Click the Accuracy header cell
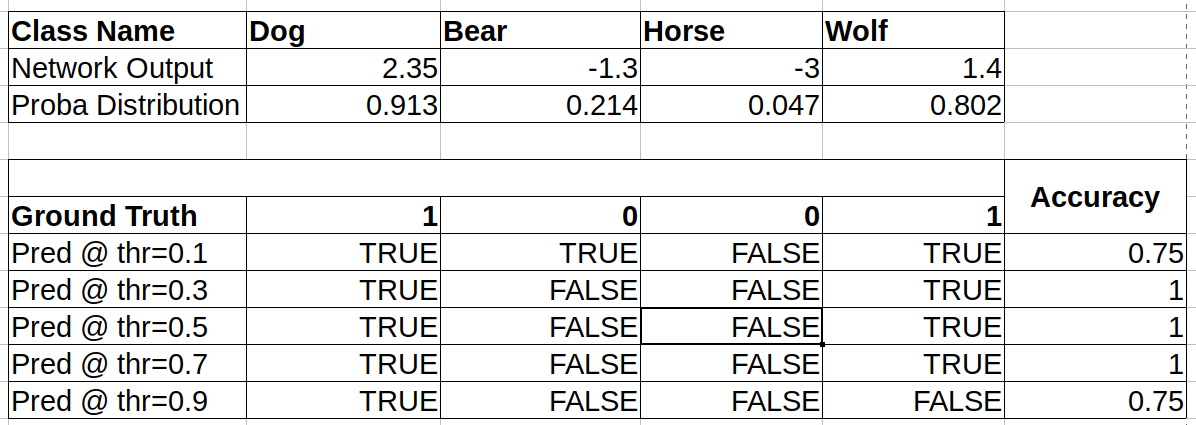The width and height of the screenshot is (1196, 425). 1095,197
